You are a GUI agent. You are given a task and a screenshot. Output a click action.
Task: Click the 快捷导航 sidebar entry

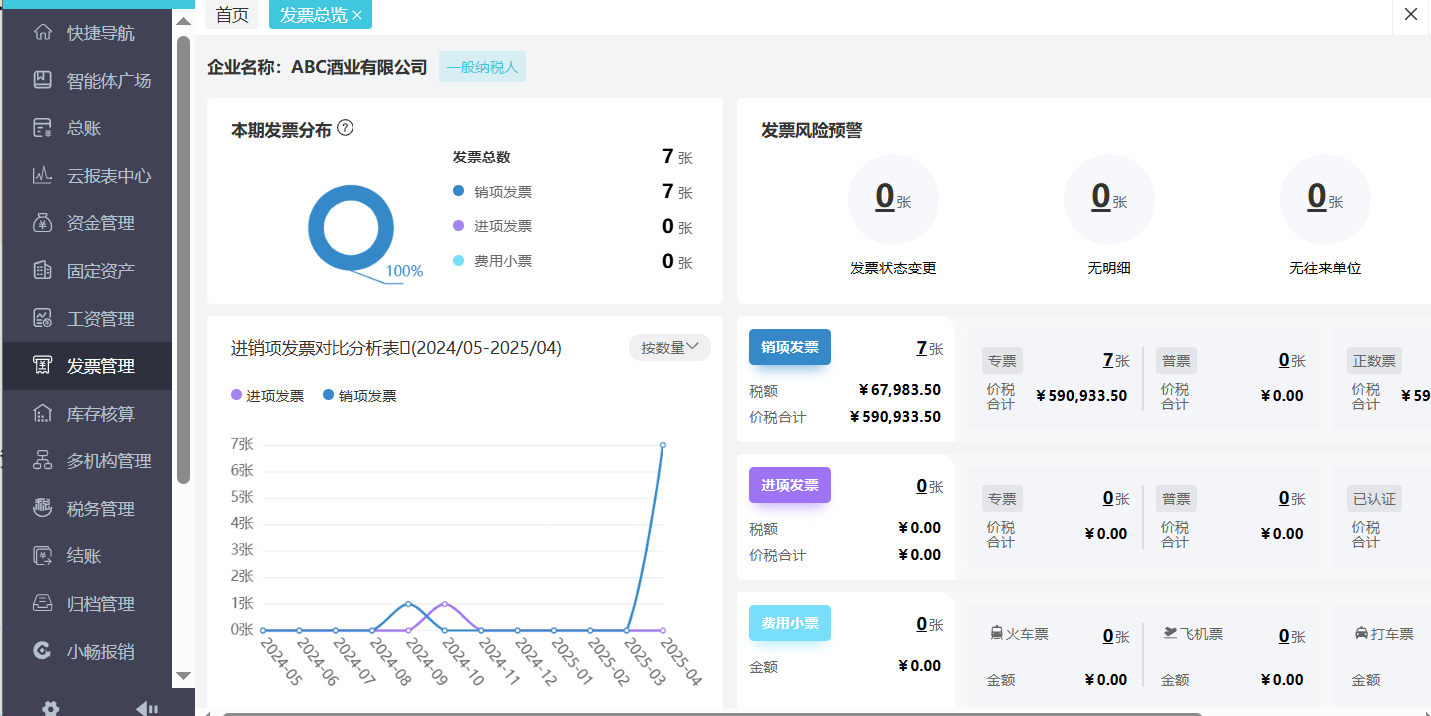pyautogui.click(x=87, y=31)
